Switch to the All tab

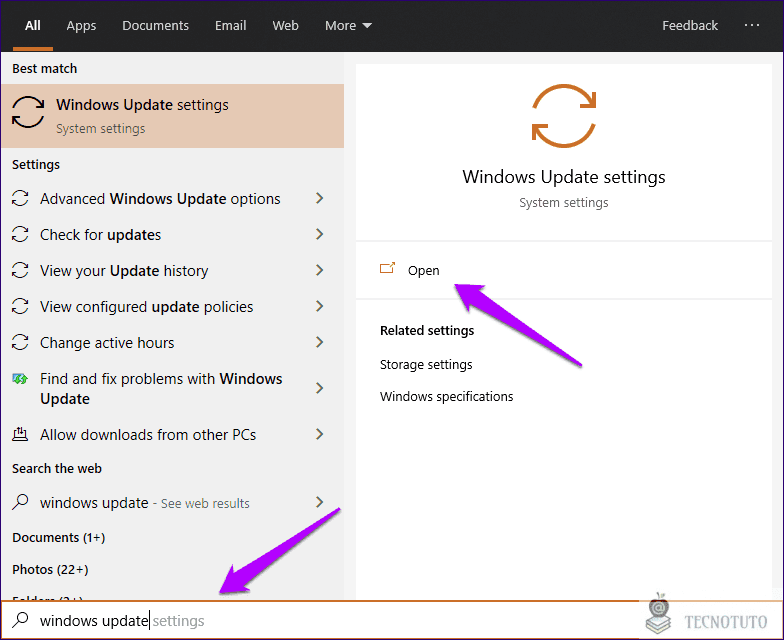click(33, 26)
